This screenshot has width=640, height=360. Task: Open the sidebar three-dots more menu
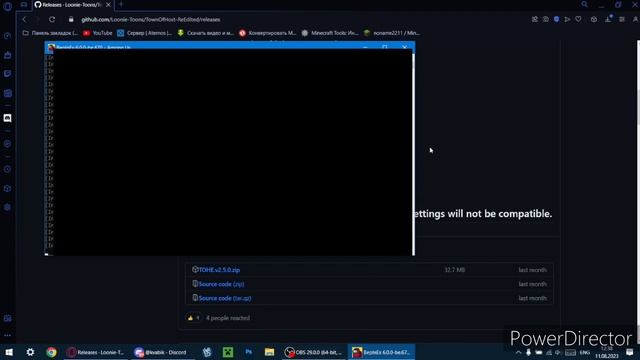coord(7,335)
